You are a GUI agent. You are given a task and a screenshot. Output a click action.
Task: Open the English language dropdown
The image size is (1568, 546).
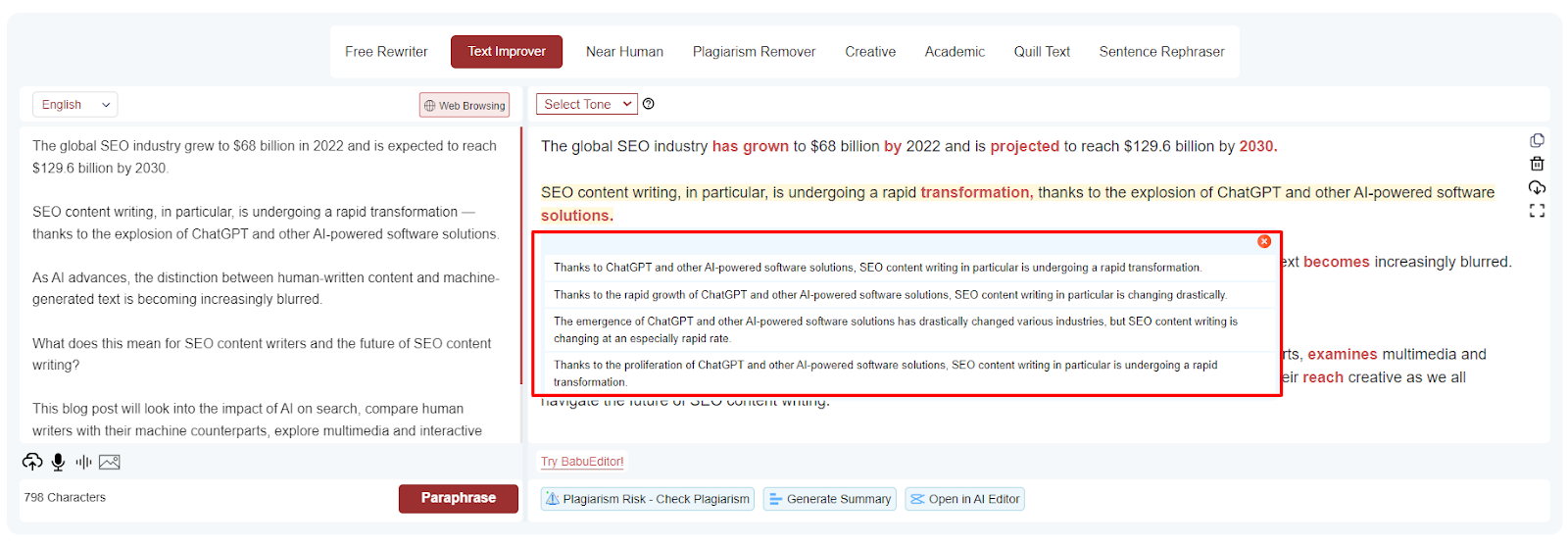coord(75,105)
